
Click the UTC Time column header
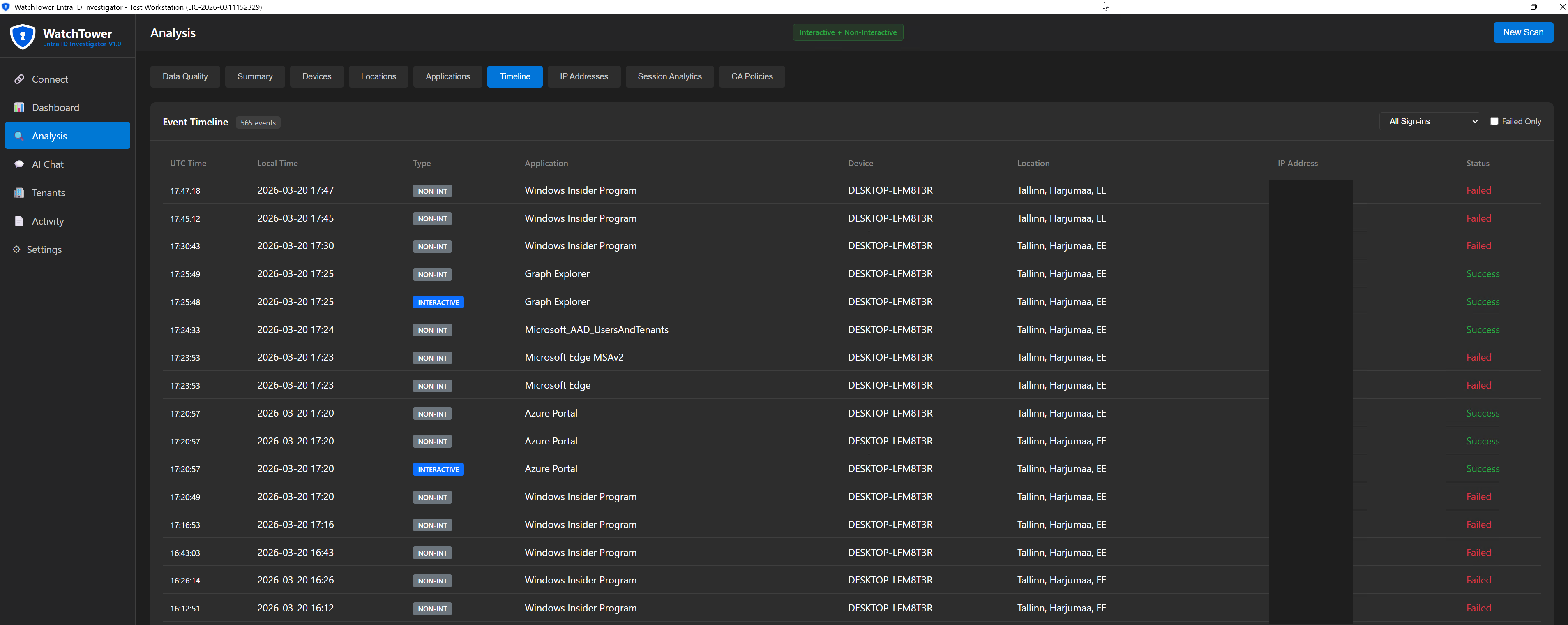tap(188, 163)
